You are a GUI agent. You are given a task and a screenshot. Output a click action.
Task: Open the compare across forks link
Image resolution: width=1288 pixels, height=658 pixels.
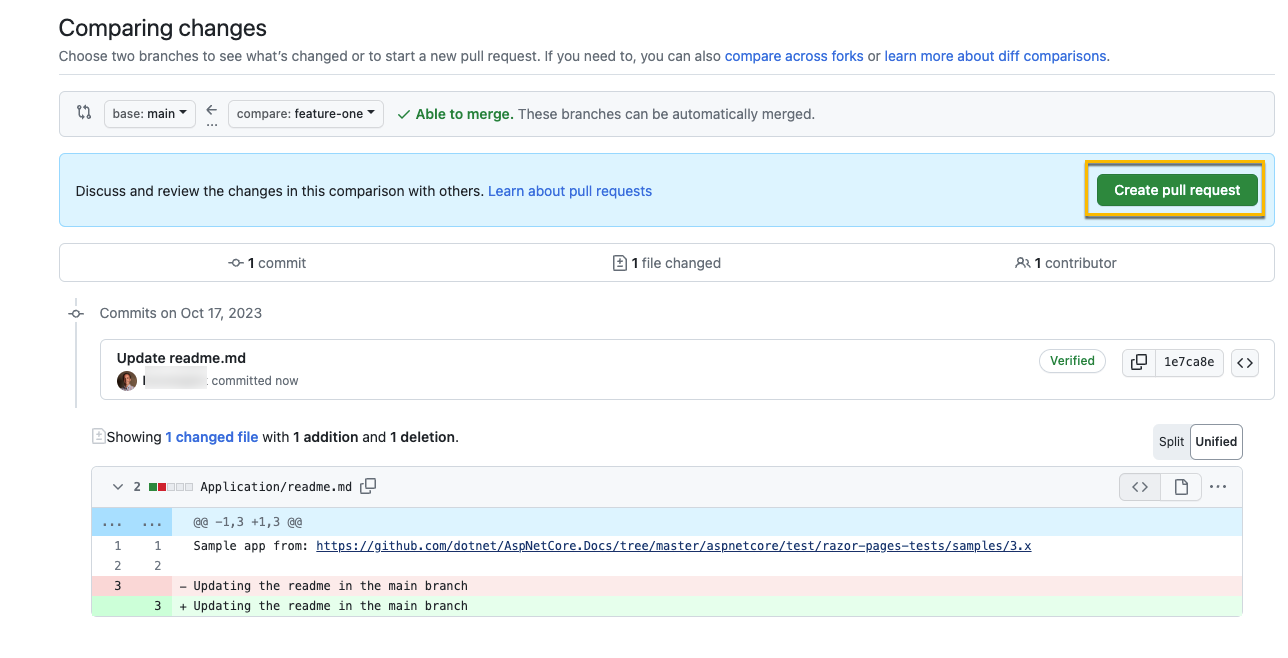tap(793, 56)
